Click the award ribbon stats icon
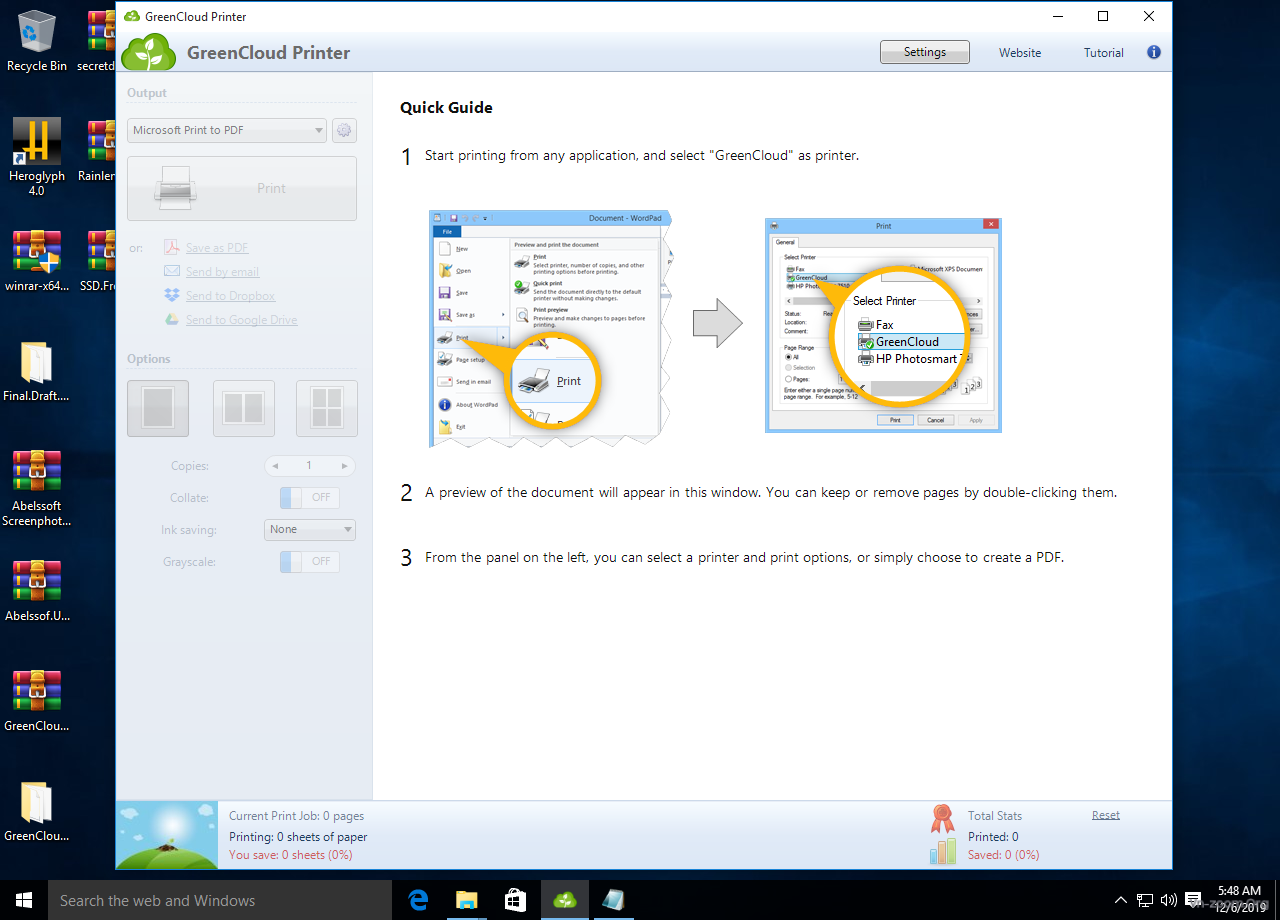The width and height of the screenshot is (1280, 920). pyautogui.click(x=942, y=819)
